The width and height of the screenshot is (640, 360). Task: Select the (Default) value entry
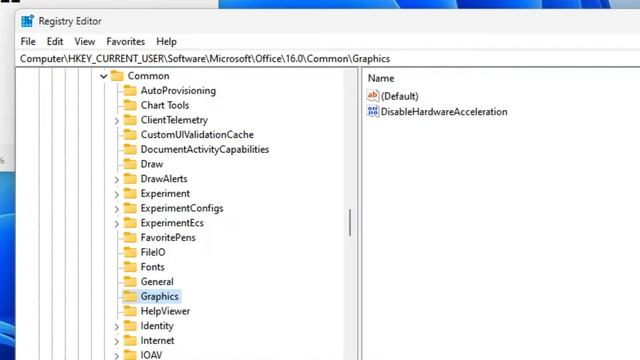[x=400, y=96]
